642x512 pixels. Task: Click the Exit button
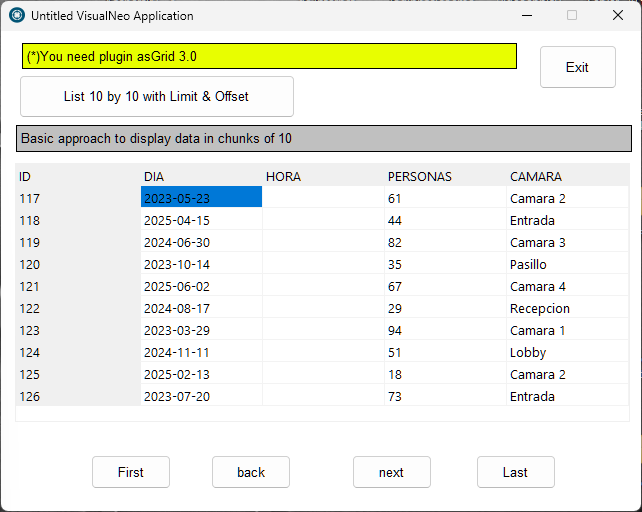click(577, 67)
